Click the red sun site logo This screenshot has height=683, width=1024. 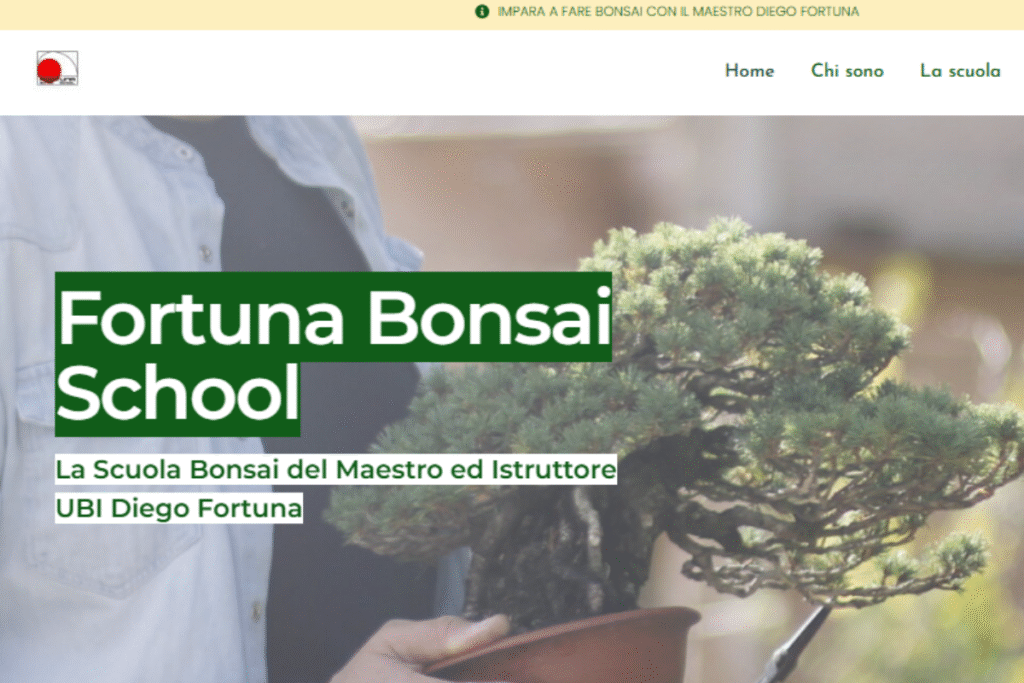point(57,68)
